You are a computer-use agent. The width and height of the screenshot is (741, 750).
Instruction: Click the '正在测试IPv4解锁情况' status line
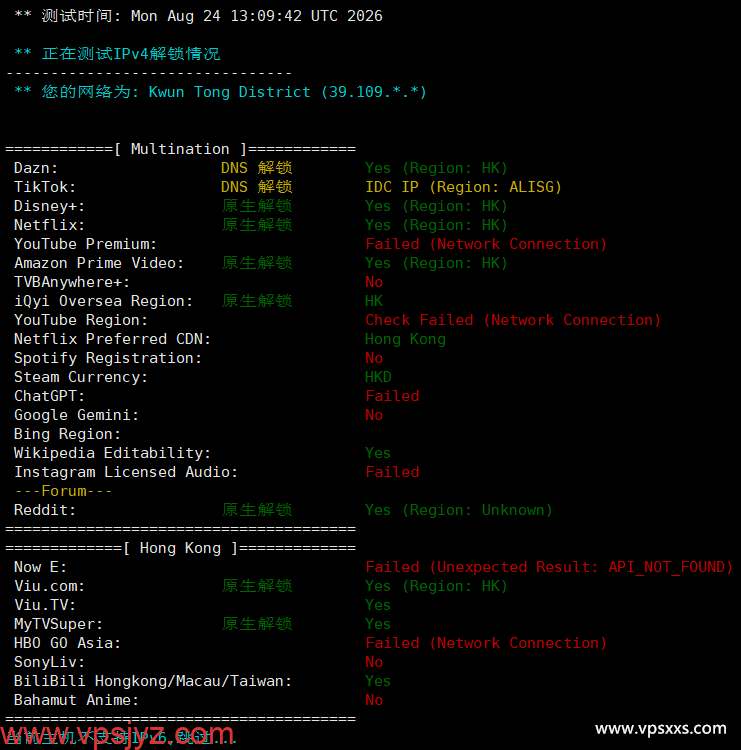point(131,54)
